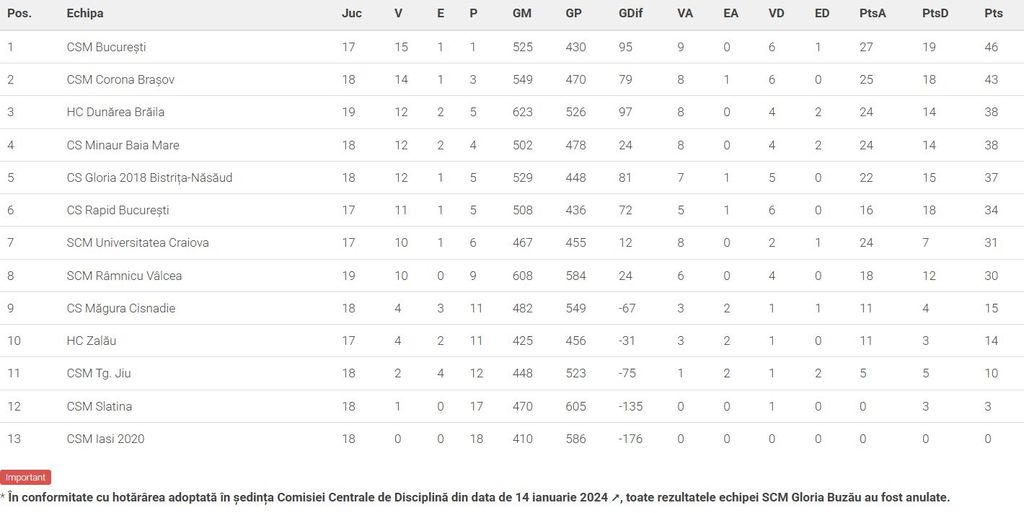Click the Juc column header
This screenshot has height=513, width=1024.
[352, 14]
